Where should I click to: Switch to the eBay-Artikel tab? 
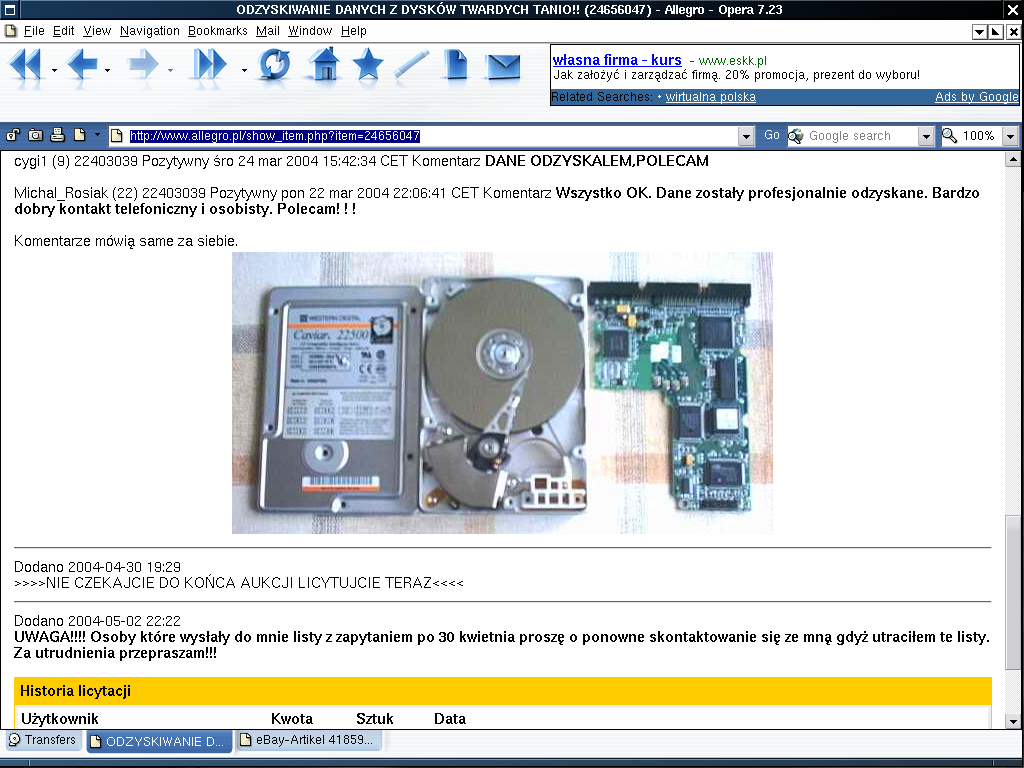click(309, 741)
